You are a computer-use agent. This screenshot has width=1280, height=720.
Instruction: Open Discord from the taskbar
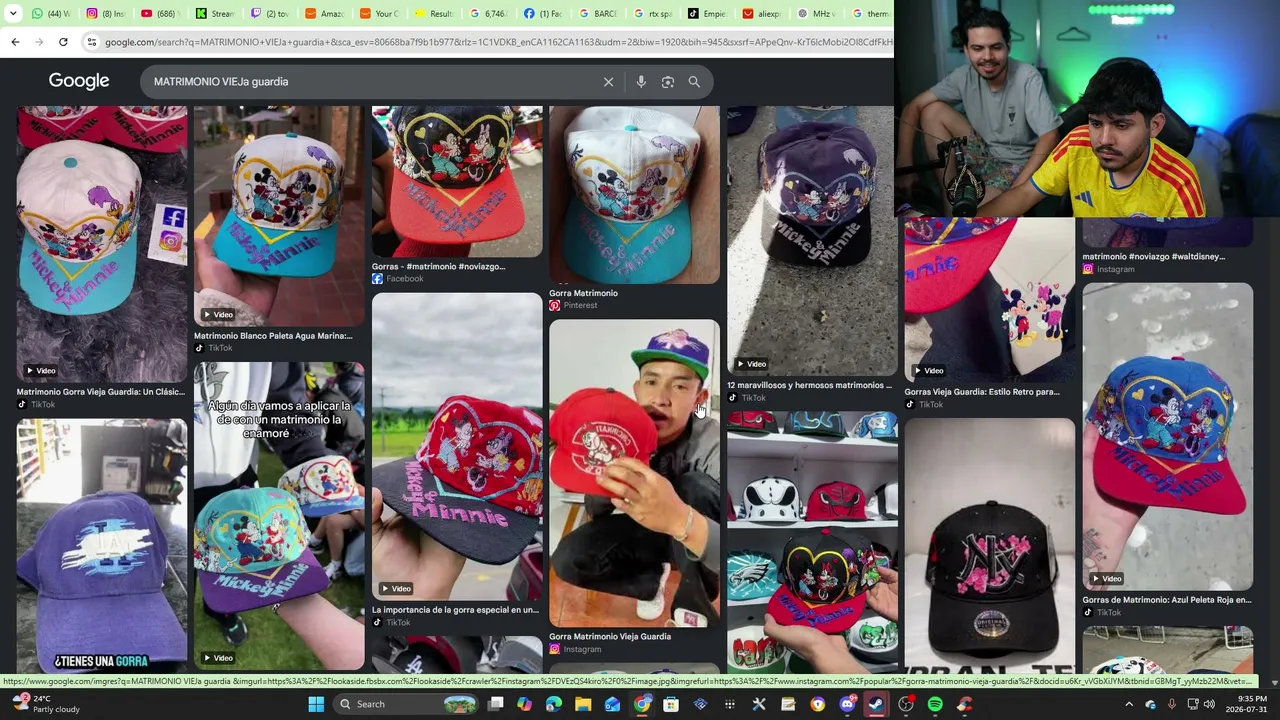click(847, 704)
